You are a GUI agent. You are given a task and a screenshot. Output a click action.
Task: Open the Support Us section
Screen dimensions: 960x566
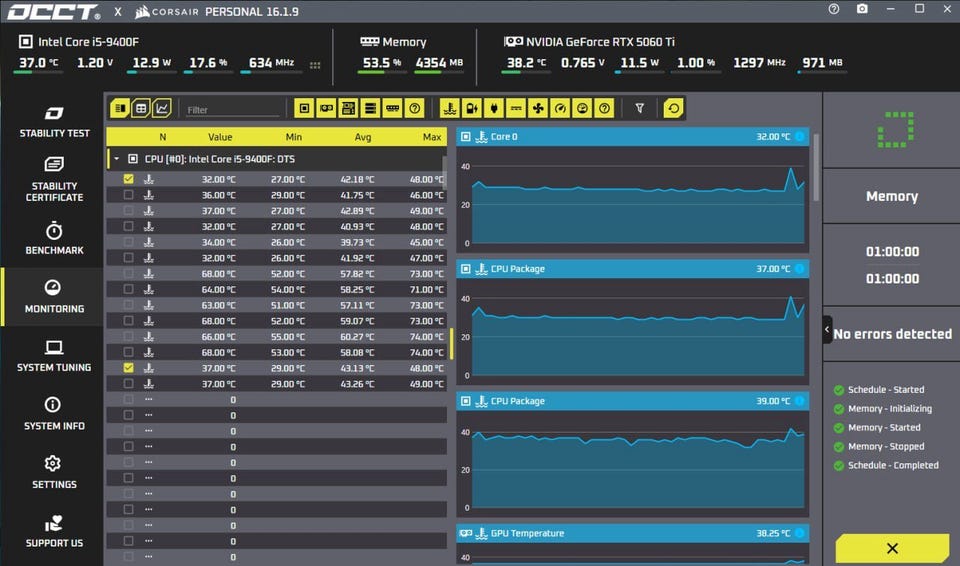(x=54, y=532)
